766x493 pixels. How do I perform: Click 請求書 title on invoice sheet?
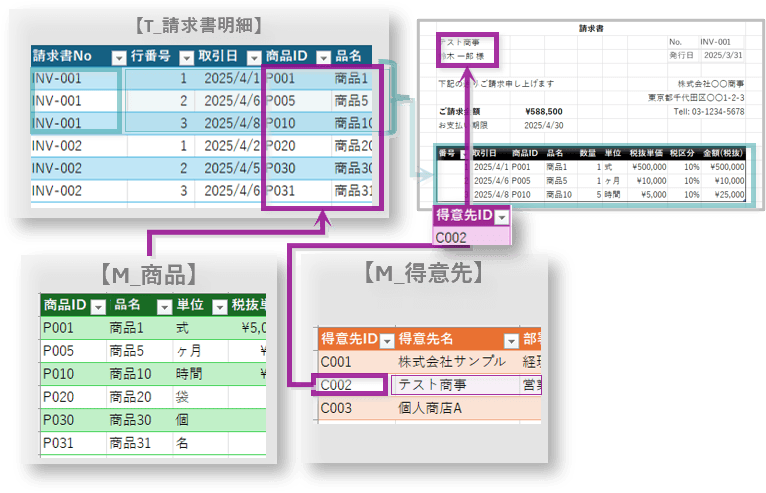(591, 29)
